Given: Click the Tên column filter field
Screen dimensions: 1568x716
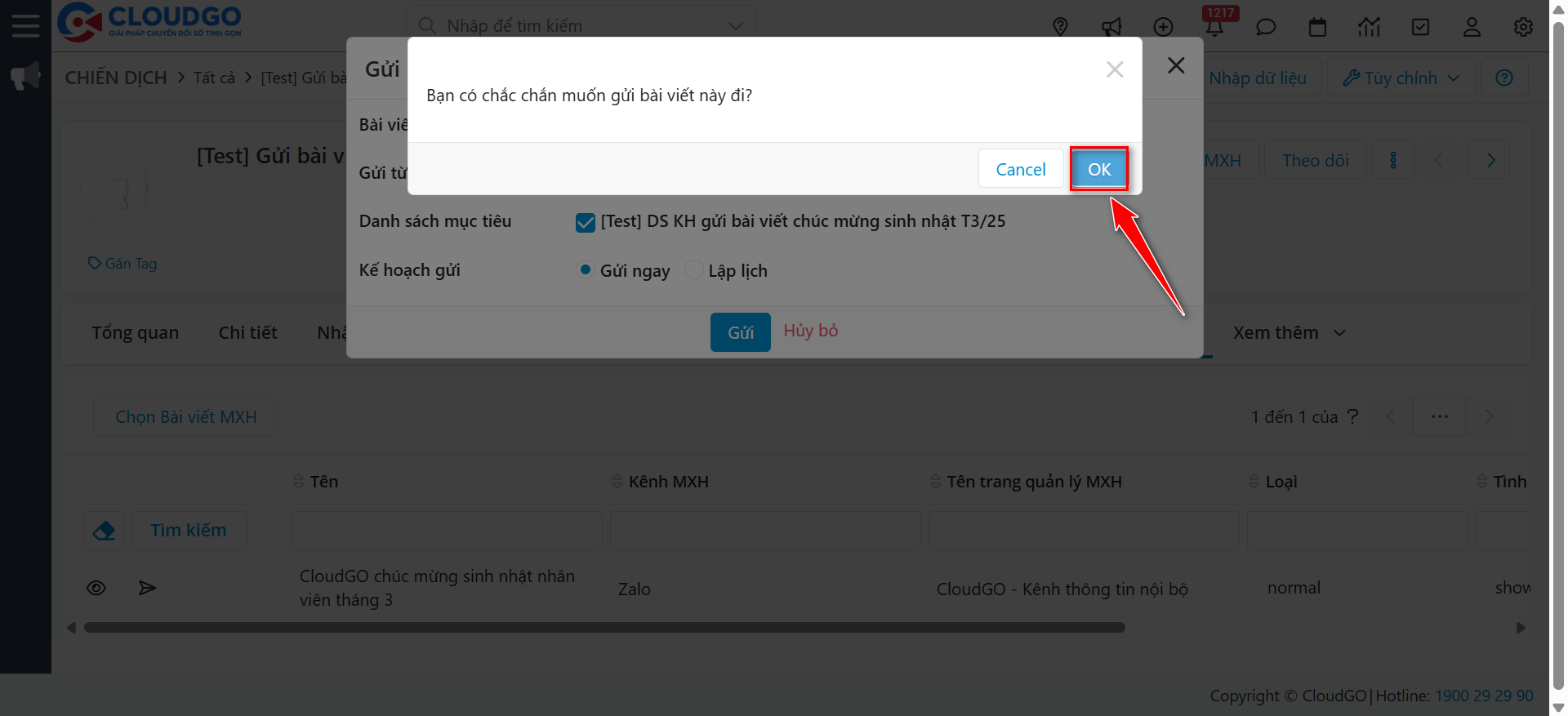Looking at the screenshot, I should [x=447, y=531].
